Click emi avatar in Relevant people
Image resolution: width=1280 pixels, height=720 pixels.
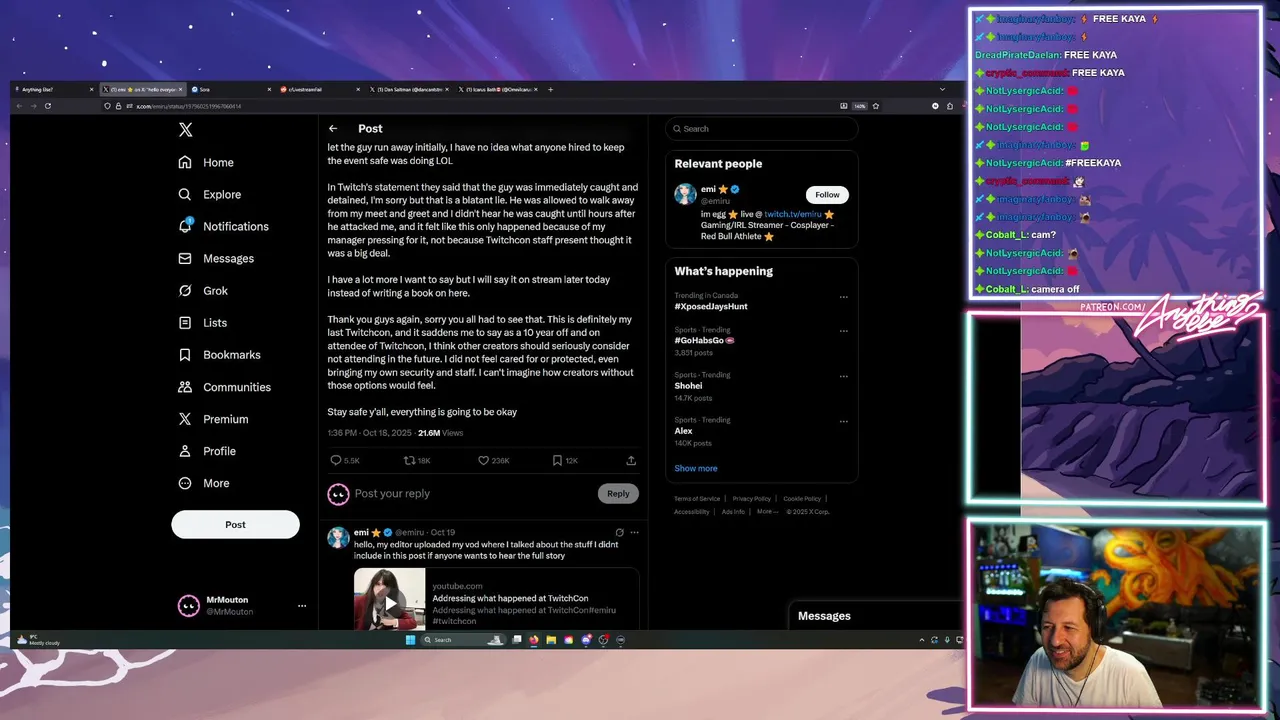click(685, 194)
